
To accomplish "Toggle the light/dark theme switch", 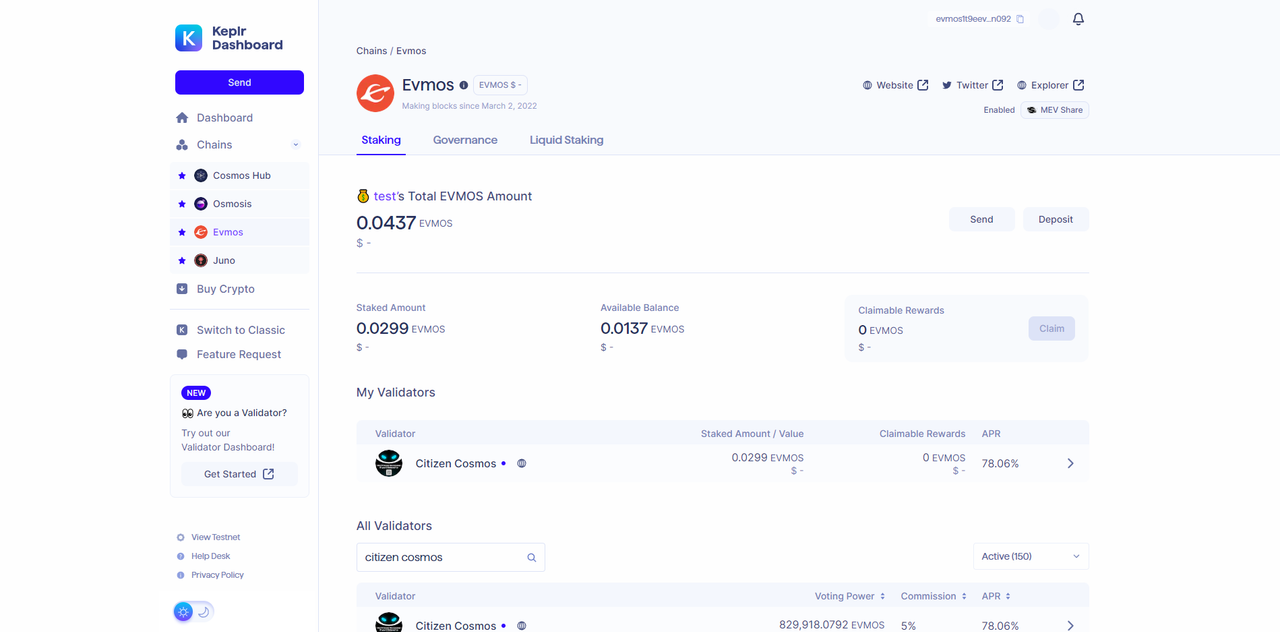I will click(194, 611).
